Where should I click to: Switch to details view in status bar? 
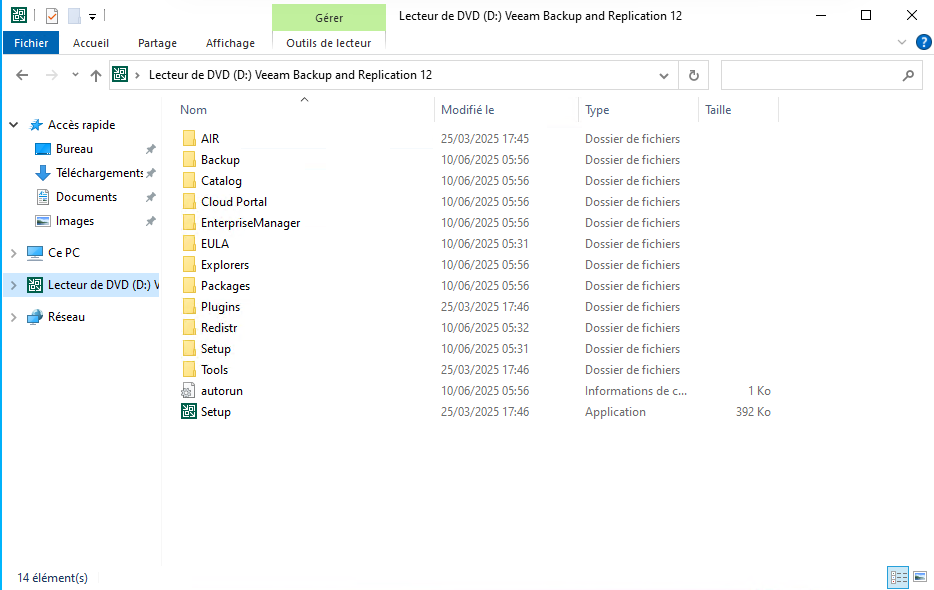point(897,577)
